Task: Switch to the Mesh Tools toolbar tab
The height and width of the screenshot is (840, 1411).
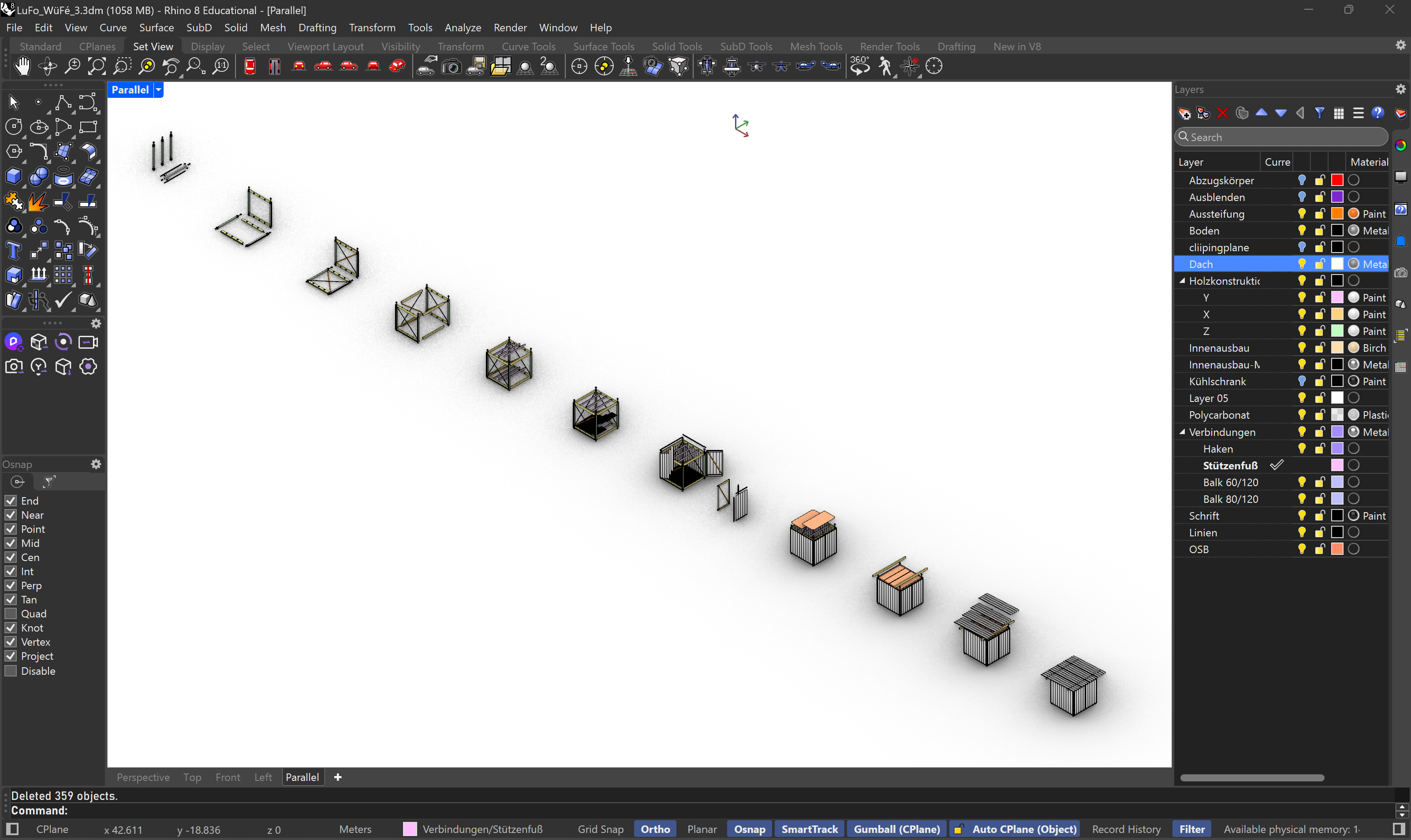Action: tap(816, 46)
